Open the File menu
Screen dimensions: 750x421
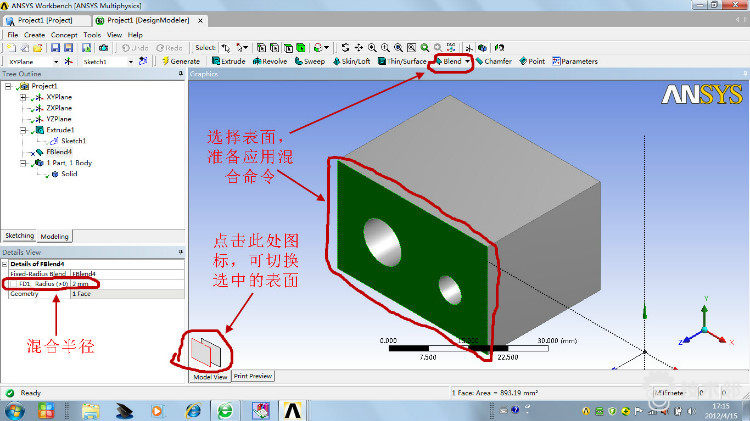pyautogui.click(x=12, y=35)
